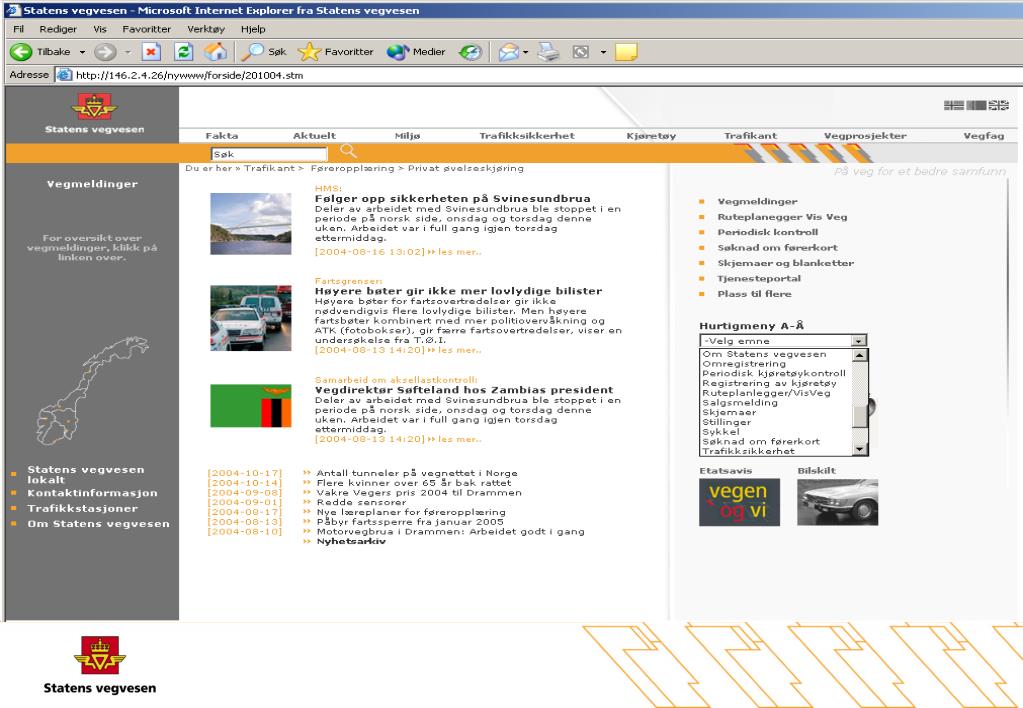Click the magnifier icon next to Søk field
This screenshot has height=708, width=1023.
pyautogui.click(x=348, y=151)
